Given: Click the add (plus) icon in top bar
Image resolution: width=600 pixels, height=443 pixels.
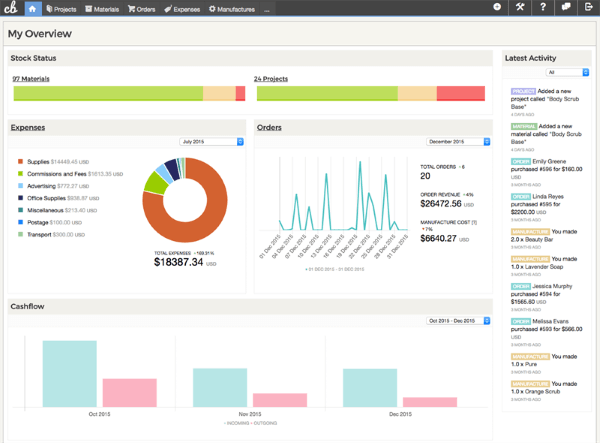Looking at the screenshot, I should point(498,8).
